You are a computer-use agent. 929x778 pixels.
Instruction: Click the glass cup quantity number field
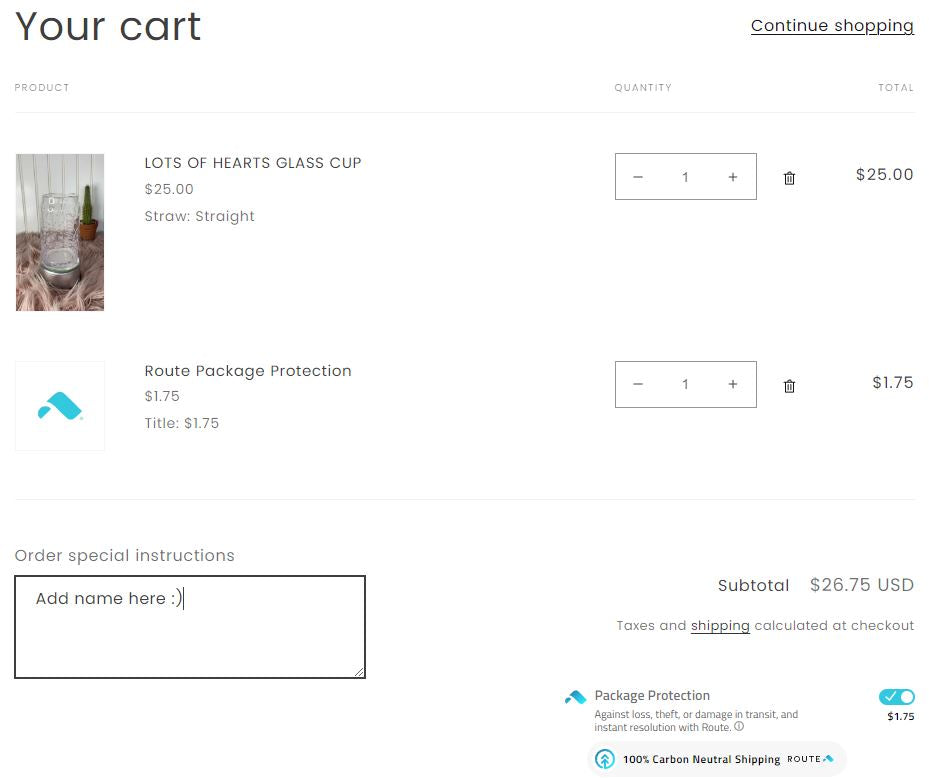tap(685, 177)
